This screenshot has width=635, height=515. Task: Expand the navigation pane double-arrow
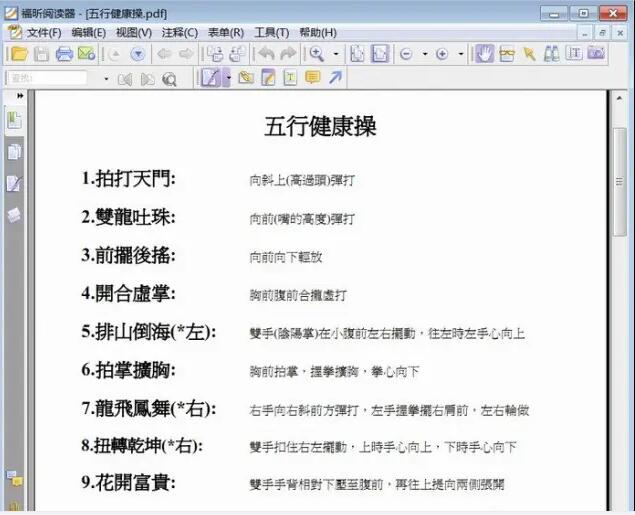tap(20, 96)
